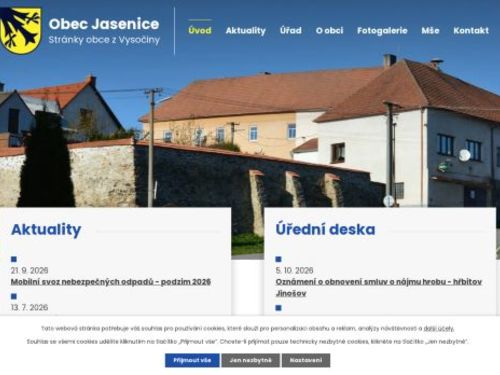Open the Úřad menu item

(291, 30)
